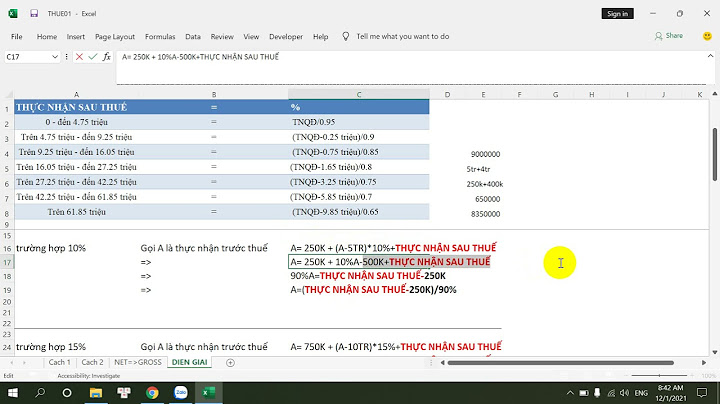Open the Developer tab
720x404 pixels.
pos(286,36)
